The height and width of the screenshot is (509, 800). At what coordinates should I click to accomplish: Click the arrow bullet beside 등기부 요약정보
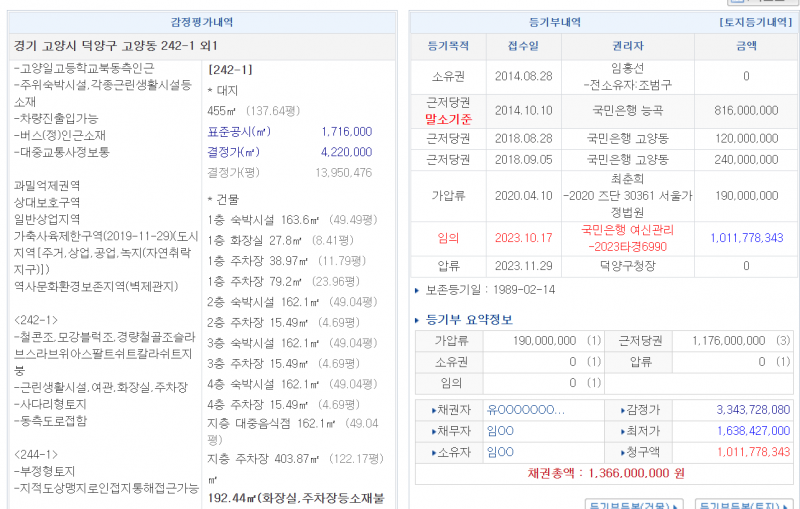tap(418, 320)
